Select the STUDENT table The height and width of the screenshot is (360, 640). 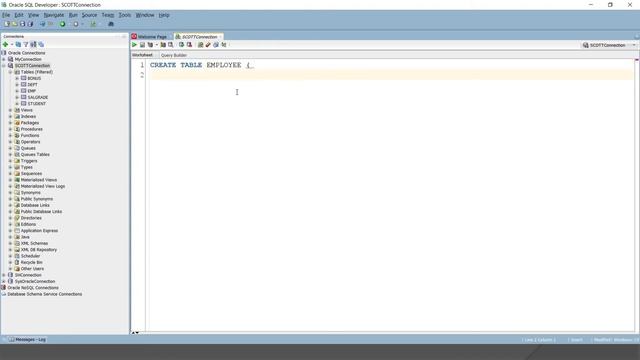click(x=37, y=104)
